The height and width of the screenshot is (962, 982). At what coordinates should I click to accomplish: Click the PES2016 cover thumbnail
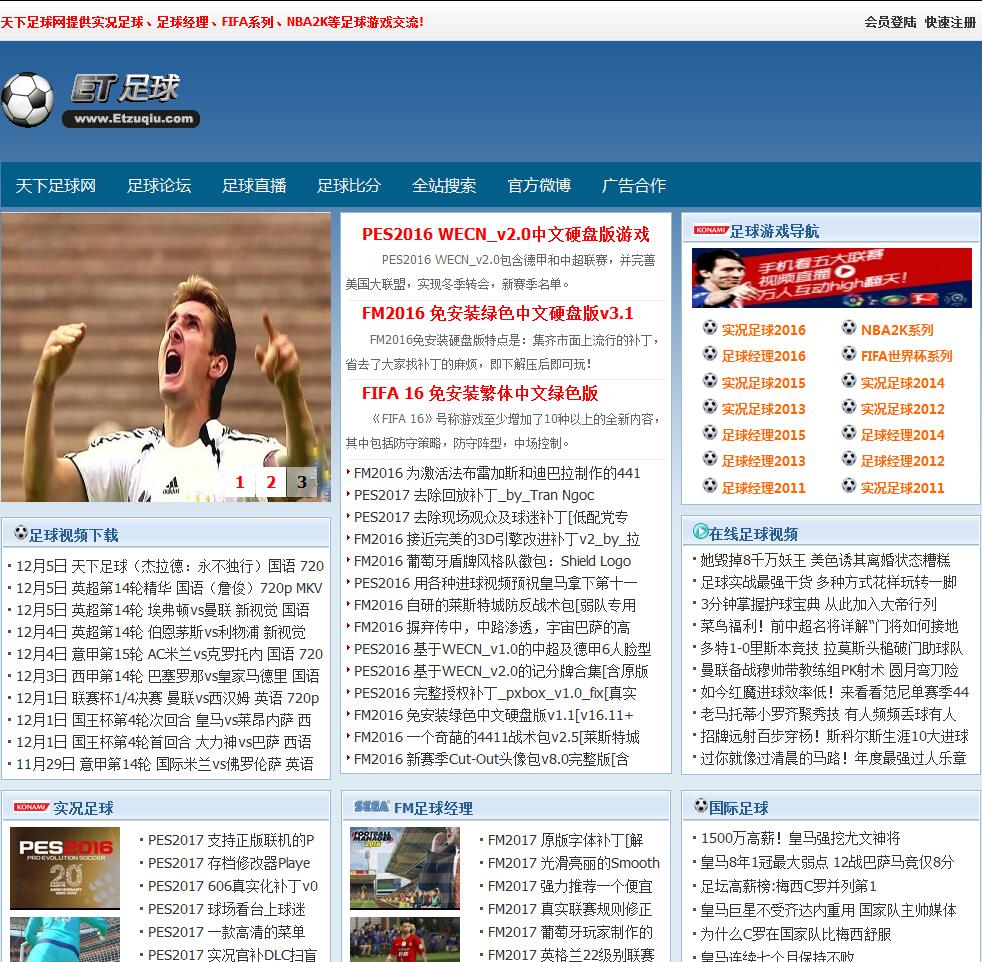[x=65, y=868]
